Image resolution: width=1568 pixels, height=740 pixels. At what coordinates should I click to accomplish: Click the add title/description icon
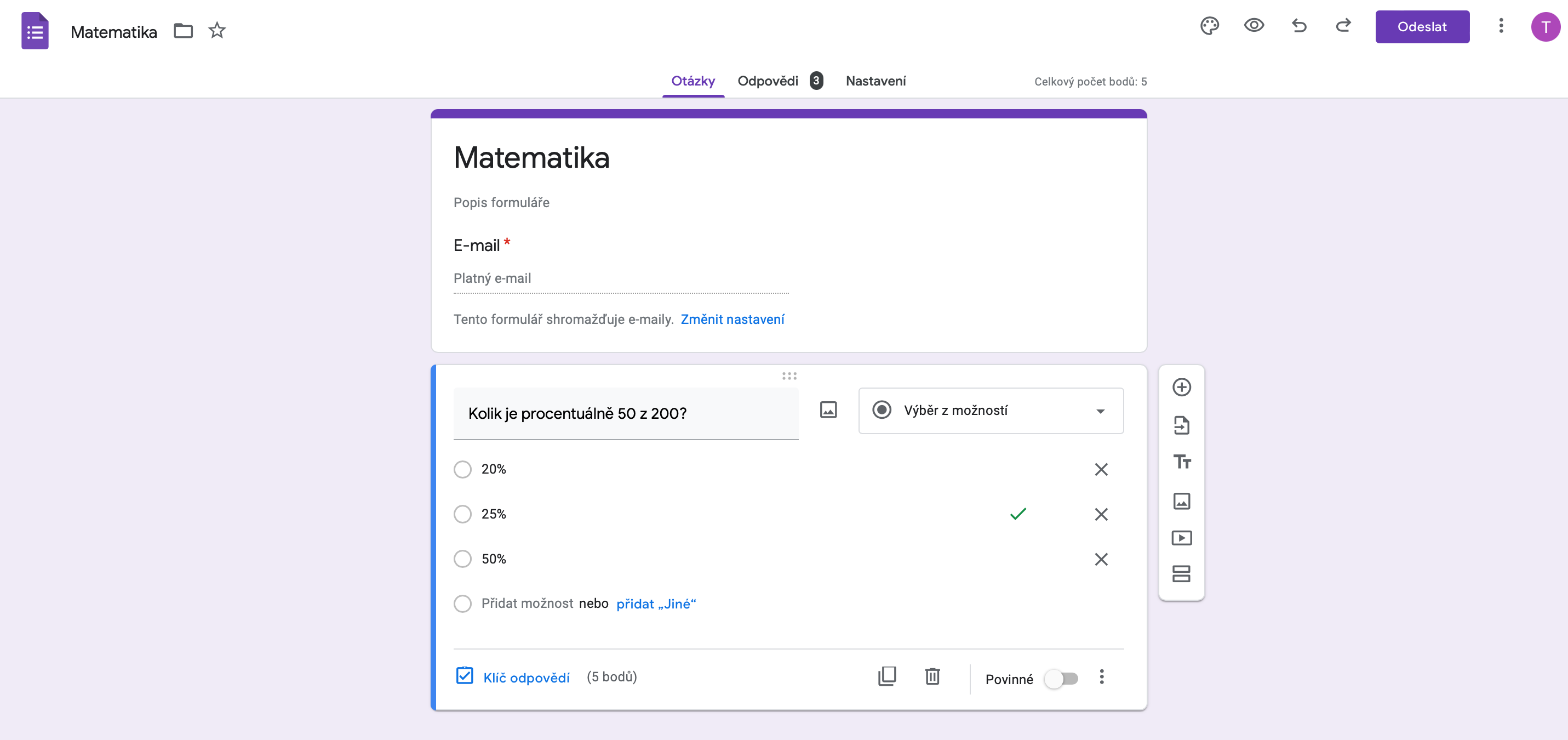(x=1183, y=462)
